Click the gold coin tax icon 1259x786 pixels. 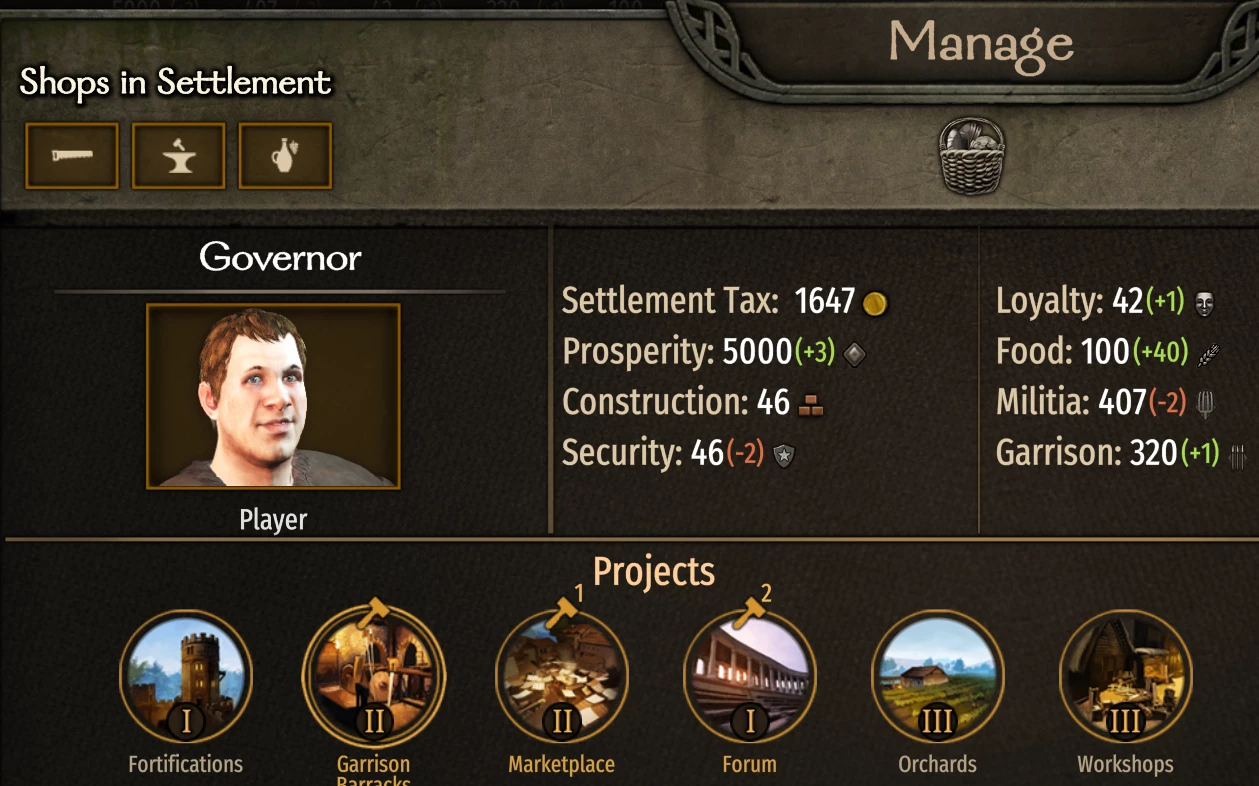(x=875, y=302)
